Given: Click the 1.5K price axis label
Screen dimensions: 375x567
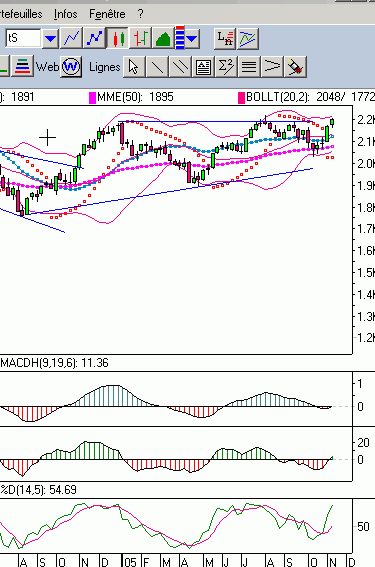Looking at the screenshot, I should (x=366, y=272).
